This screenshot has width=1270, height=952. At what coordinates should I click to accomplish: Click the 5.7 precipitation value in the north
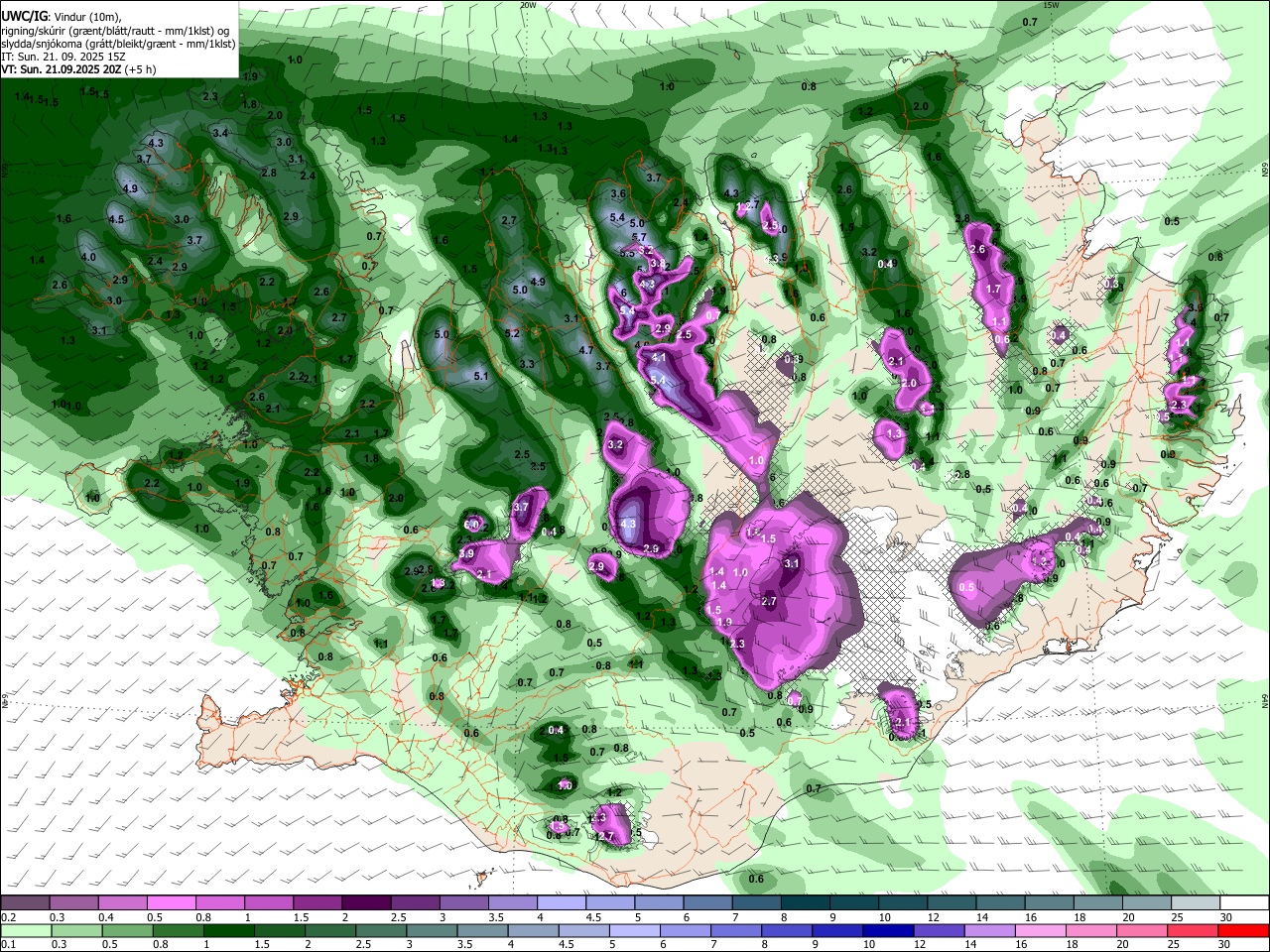pos(639,237)
